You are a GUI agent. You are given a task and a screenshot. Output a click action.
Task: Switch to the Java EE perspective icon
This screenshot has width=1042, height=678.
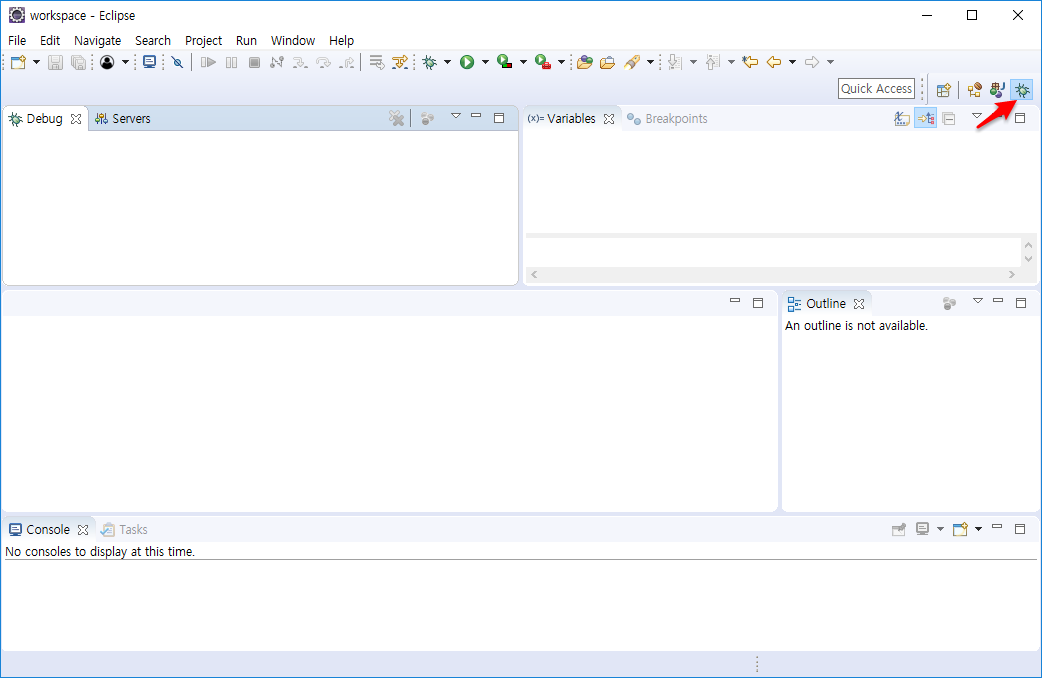point(975,90)
